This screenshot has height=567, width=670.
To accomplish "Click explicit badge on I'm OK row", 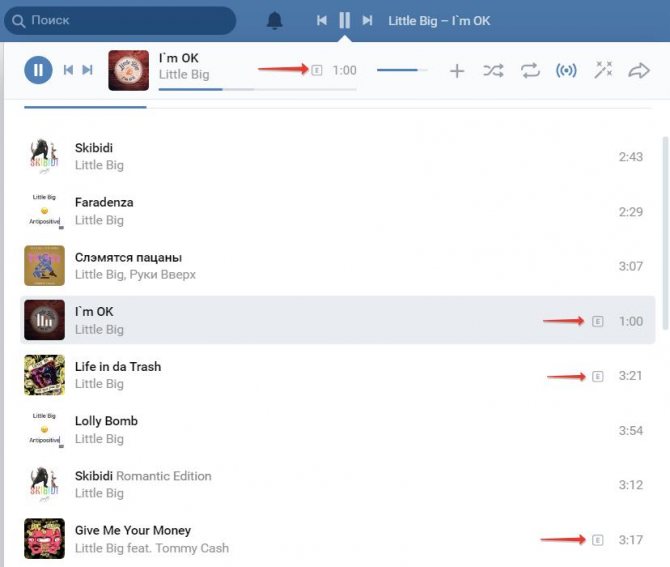I will [598, 321].
